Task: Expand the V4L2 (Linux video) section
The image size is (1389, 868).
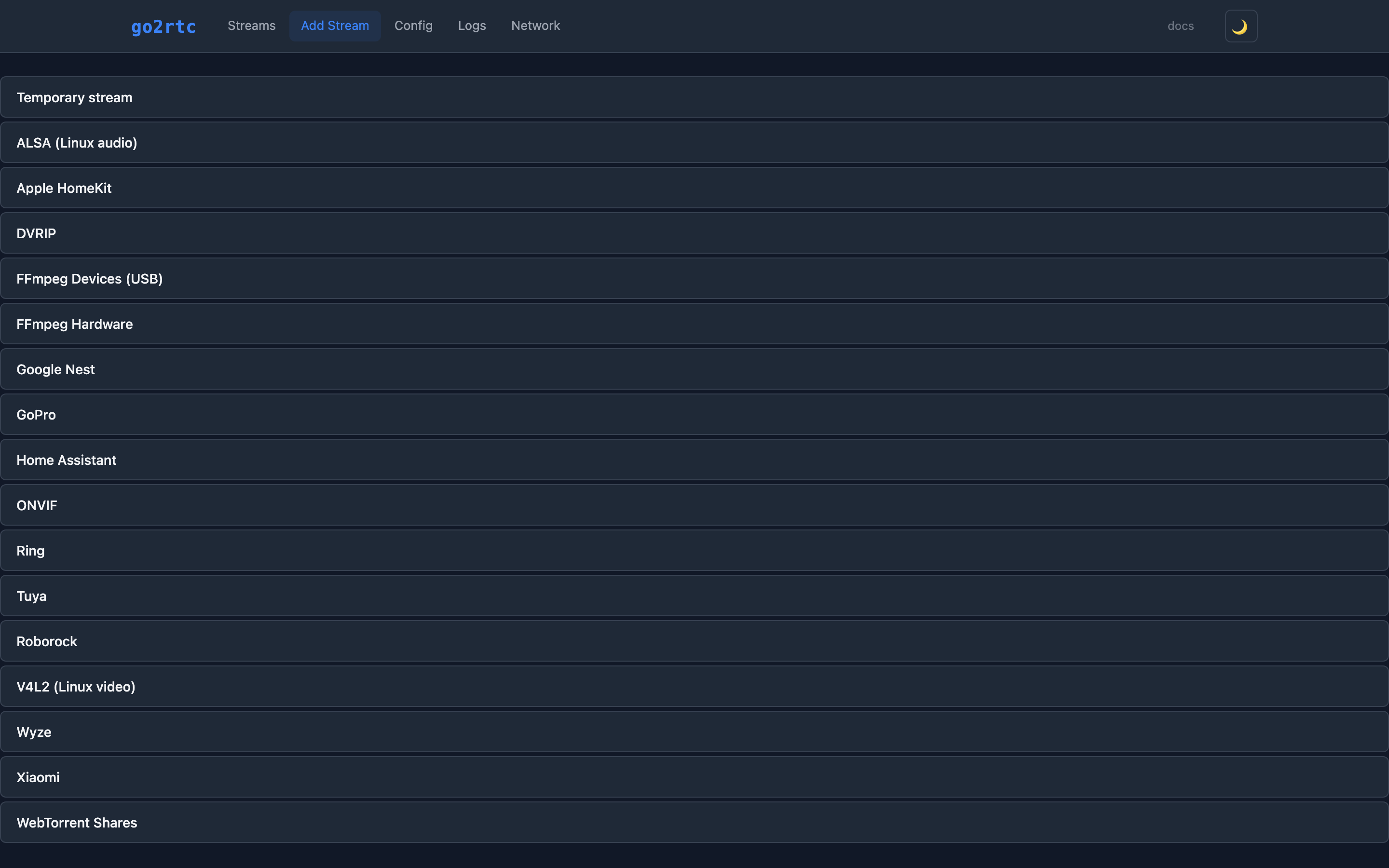Action: tap(694, 687)
